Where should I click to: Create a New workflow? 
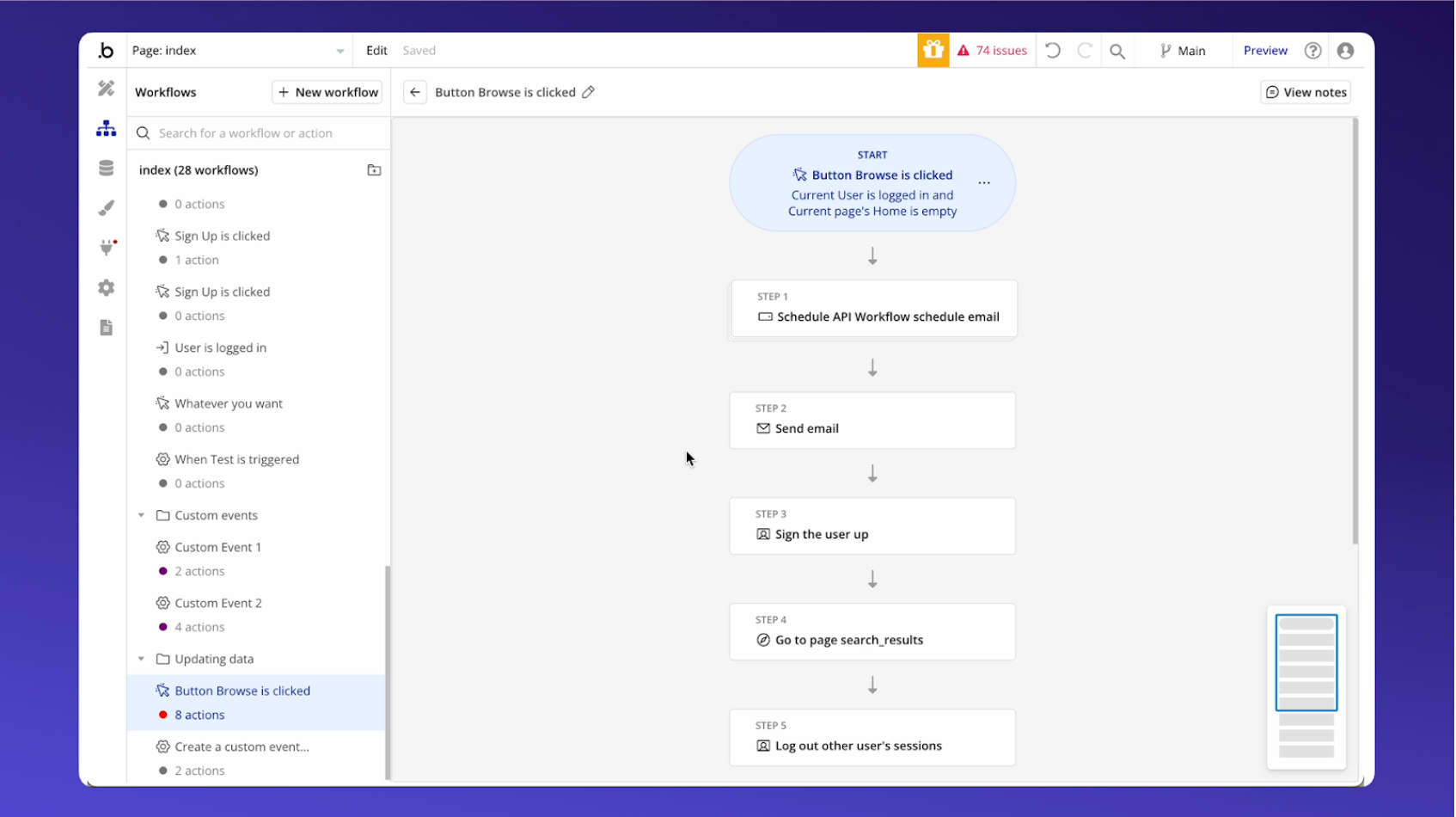(327, 92)
